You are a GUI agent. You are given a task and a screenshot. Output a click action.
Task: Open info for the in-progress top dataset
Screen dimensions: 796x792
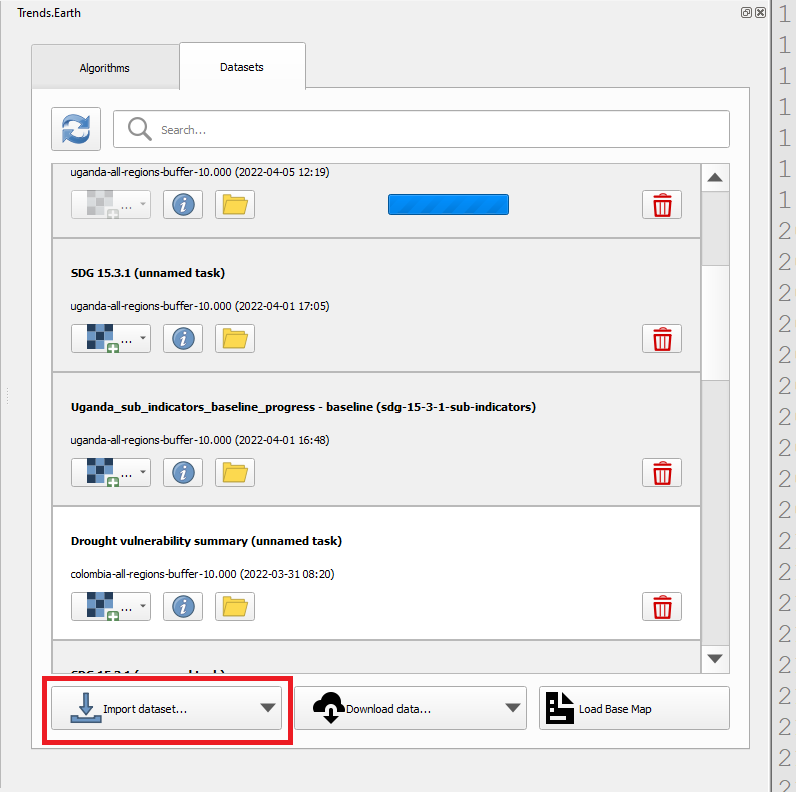(182, 205)
